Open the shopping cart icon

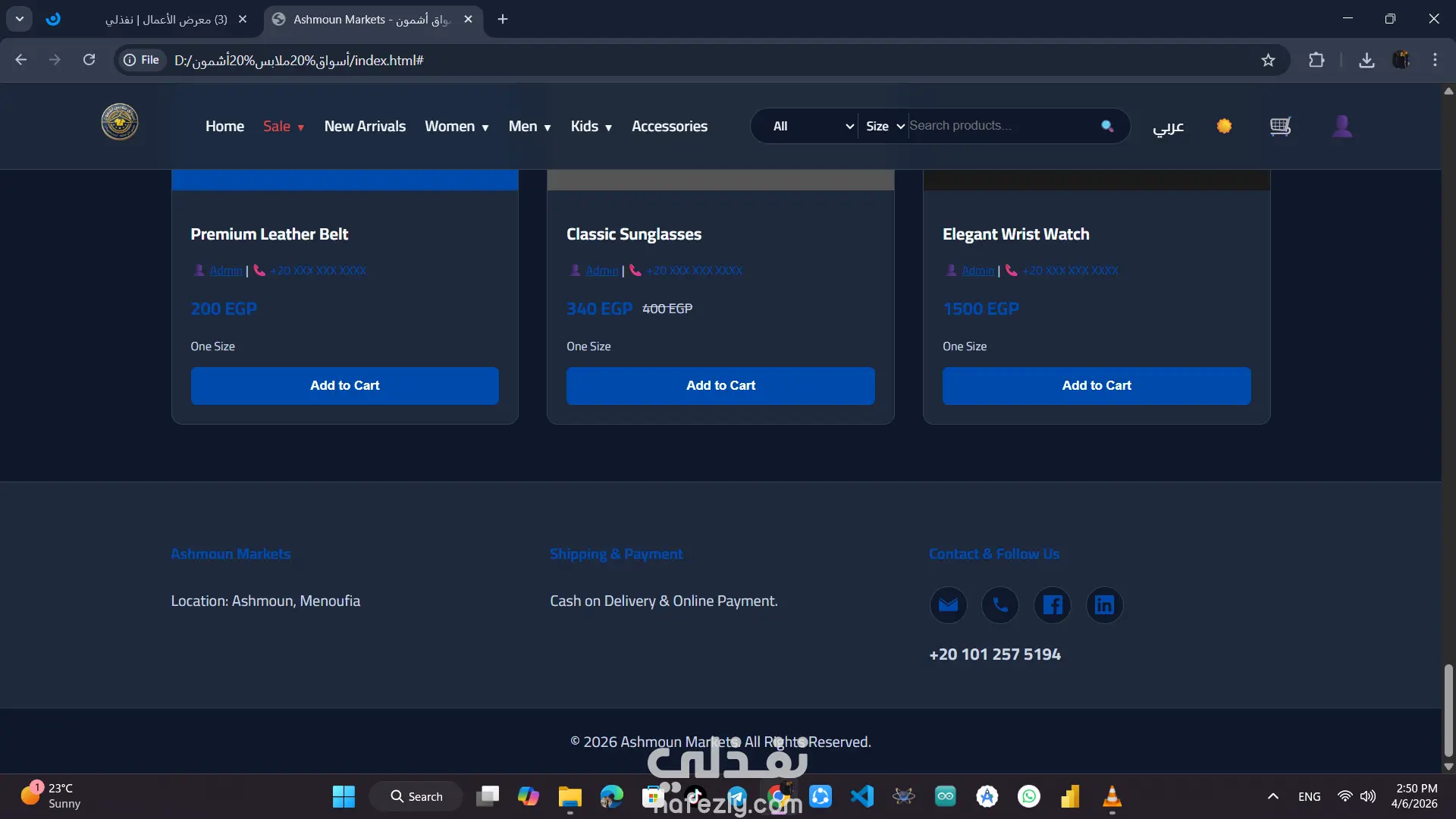pos(1280,126)
